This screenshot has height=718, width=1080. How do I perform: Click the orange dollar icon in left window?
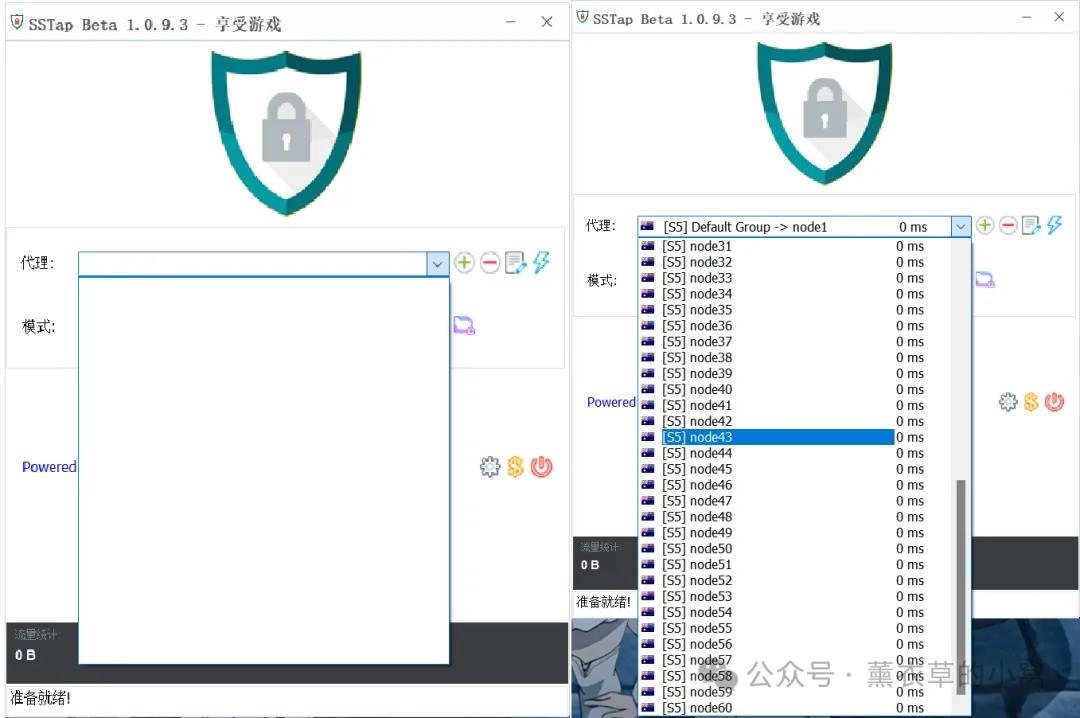click(515, 467)
